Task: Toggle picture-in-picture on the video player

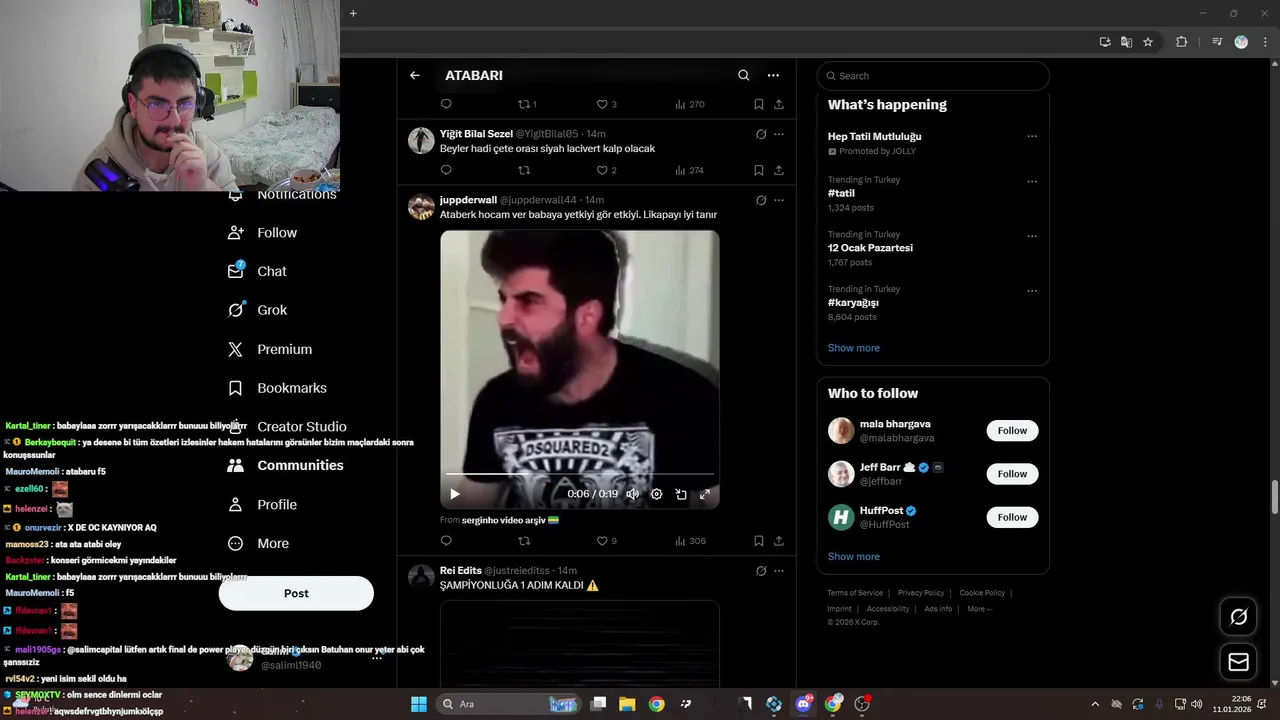Action: click(681, 494)
